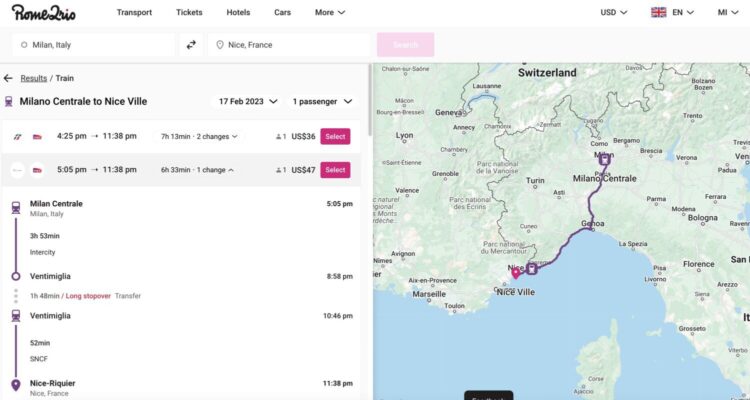Expand the 7h 13min 2 changes details

pos(199,137)
